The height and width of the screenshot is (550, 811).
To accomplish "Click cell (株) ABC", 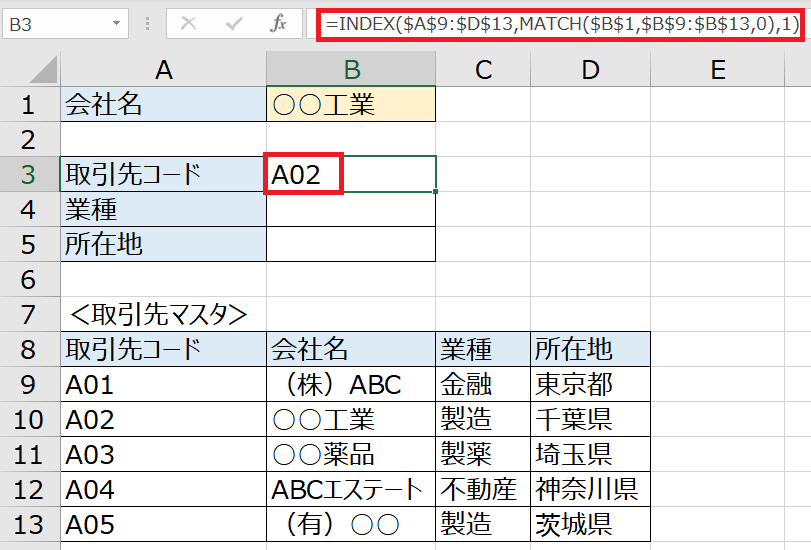I will (351, 384).
